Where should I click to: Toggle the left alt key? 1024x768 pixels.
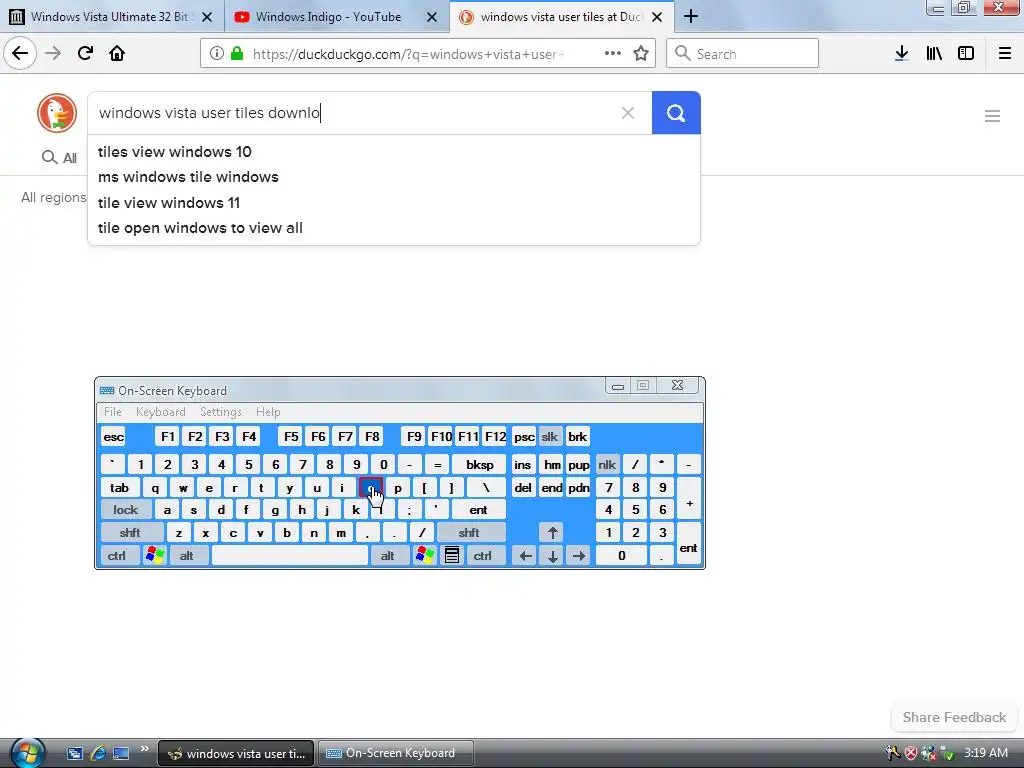pyautogui.click(x=187, y=556)
